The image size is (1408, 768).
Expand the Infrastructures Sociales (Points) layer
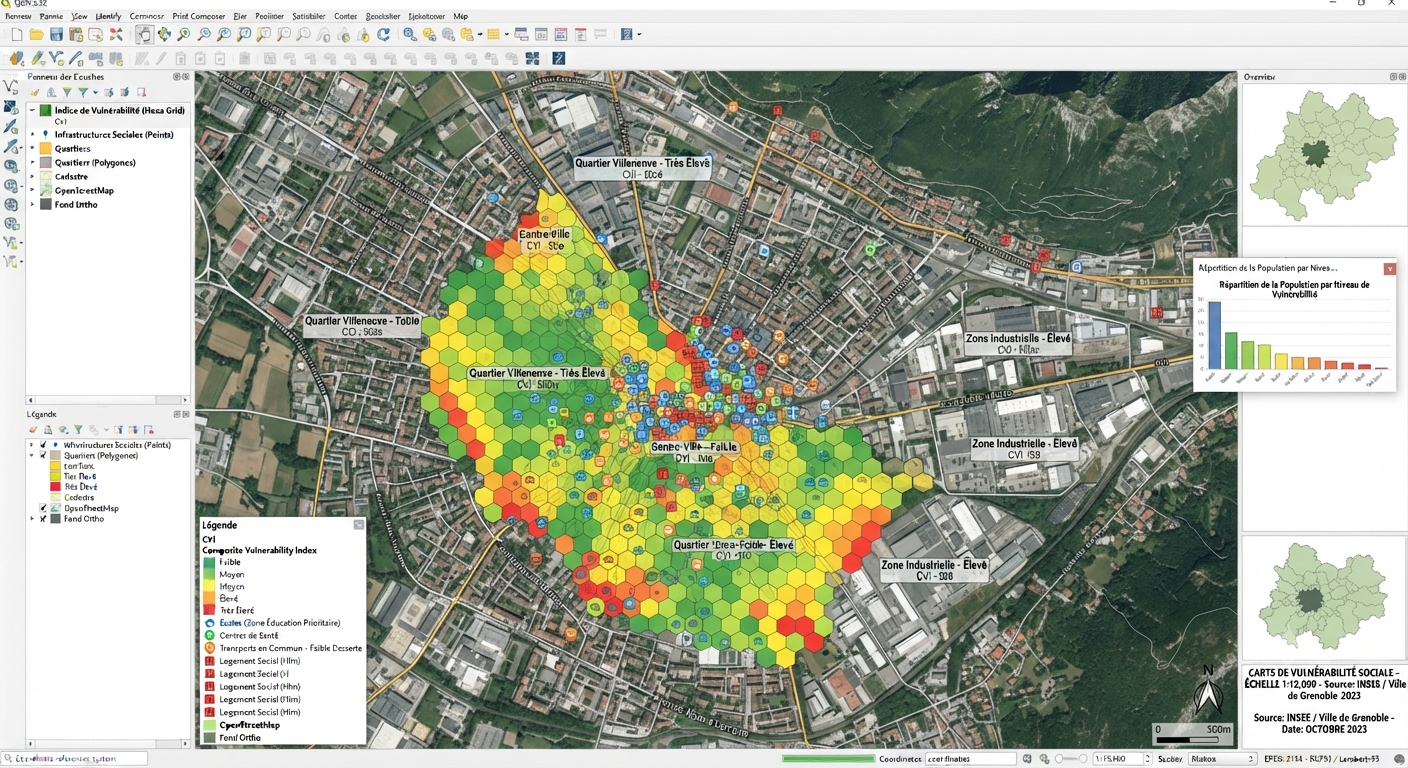pyautogui.click(x=32, y=134)
